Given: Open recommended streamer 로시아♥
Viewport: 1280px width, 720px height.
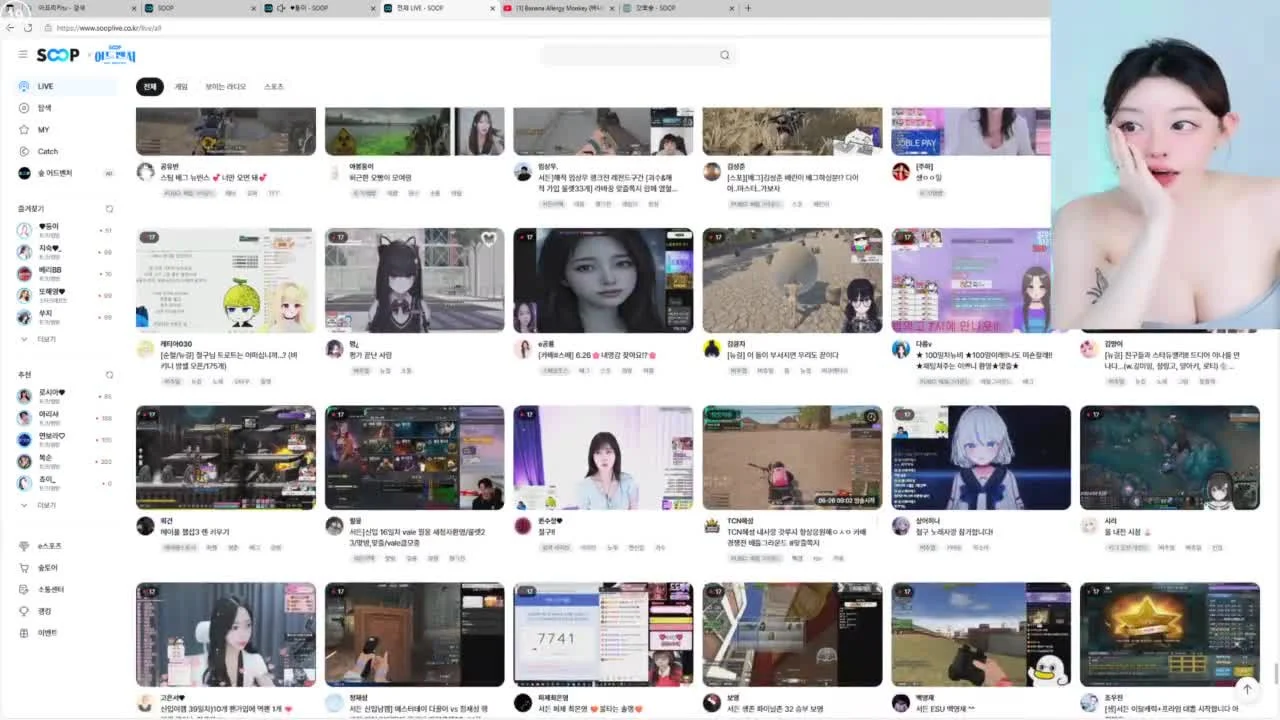Looking at the screenshot, I should (x=62, y=396).
